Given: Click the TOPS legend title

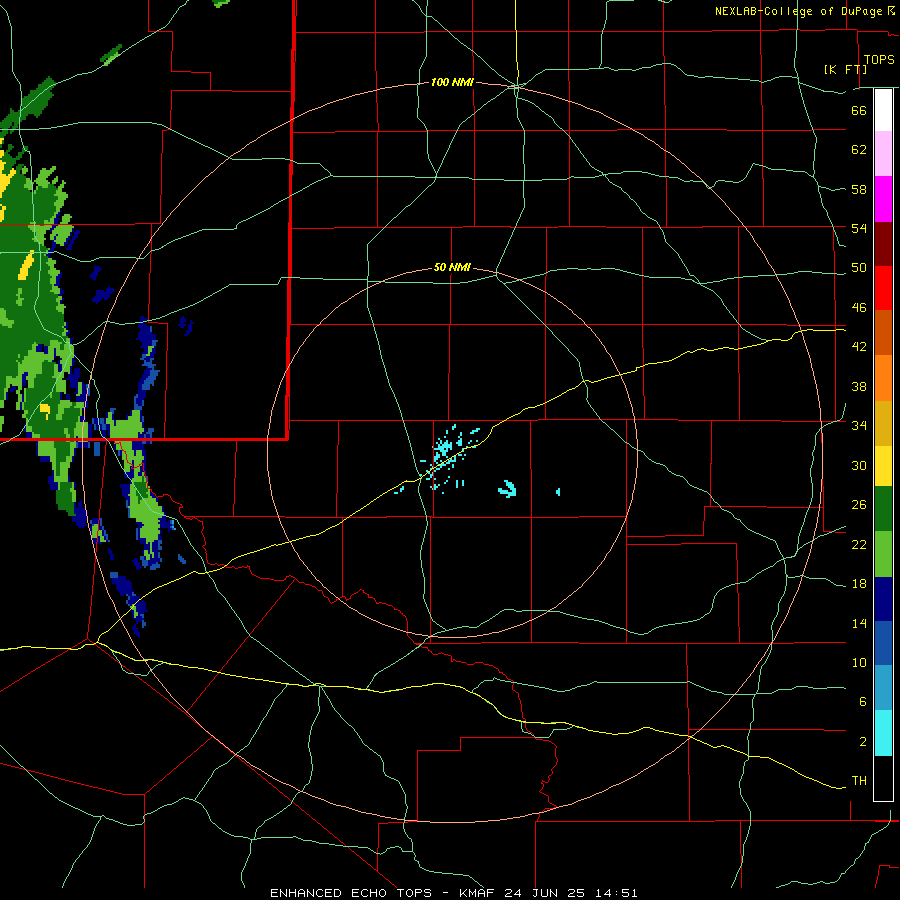Looking at the screenshot, I should click(x=879, y=59).
